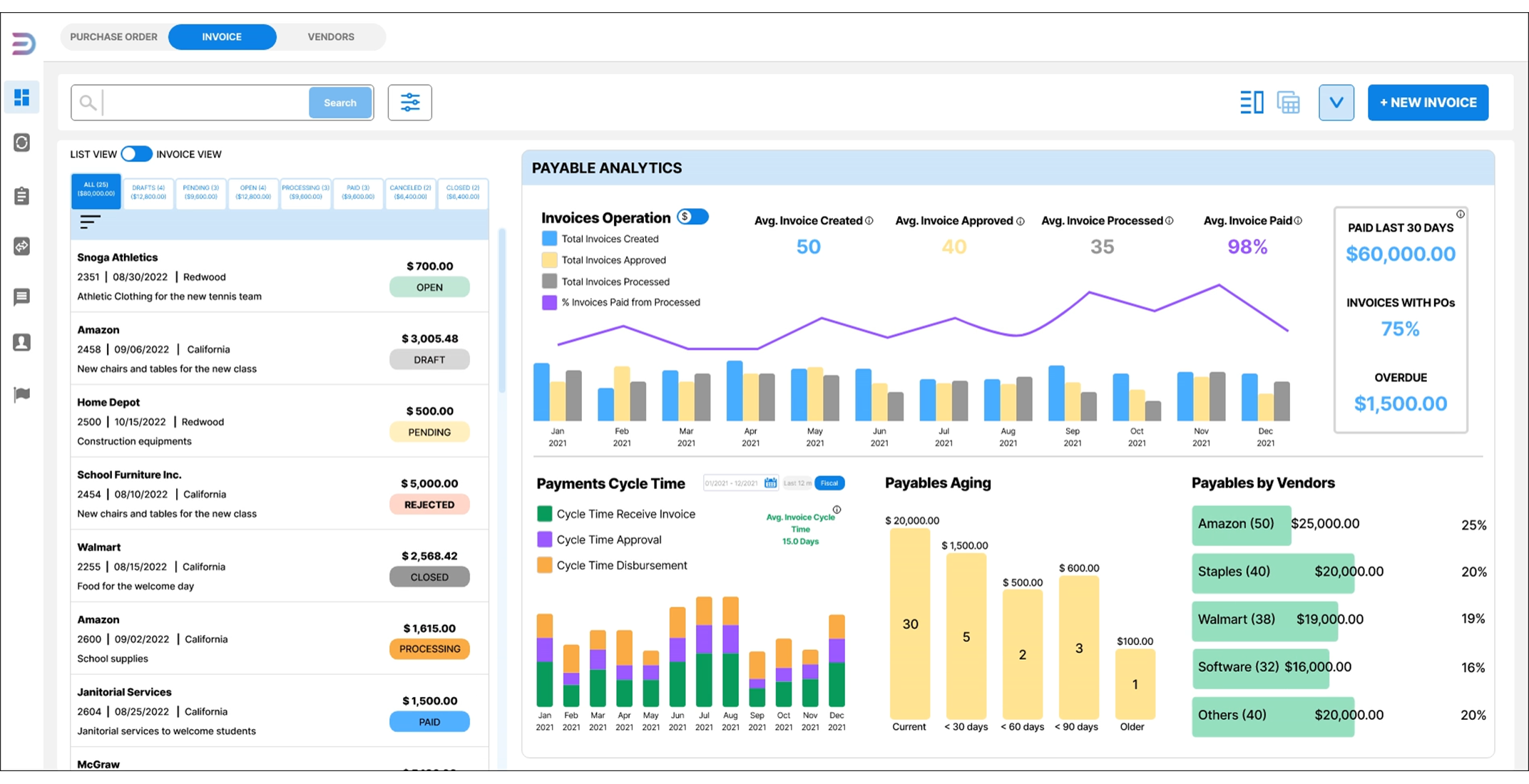Switch to split column layout icon
1529x784 pixels.
click(x=1252, y=103)
